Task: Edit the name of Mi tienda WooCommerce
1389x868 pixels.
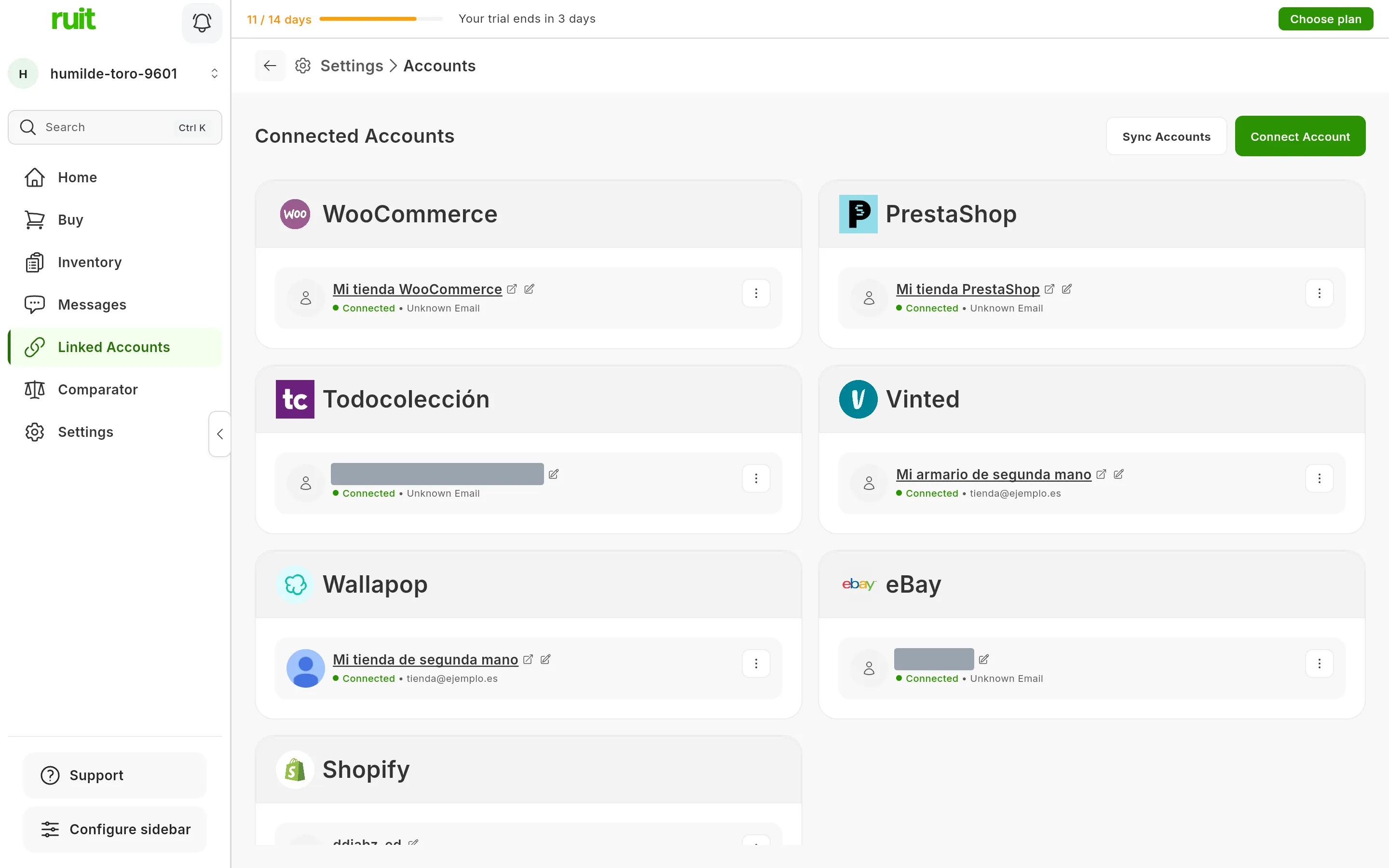Action: pyautogui.click(x=529, y=289)
